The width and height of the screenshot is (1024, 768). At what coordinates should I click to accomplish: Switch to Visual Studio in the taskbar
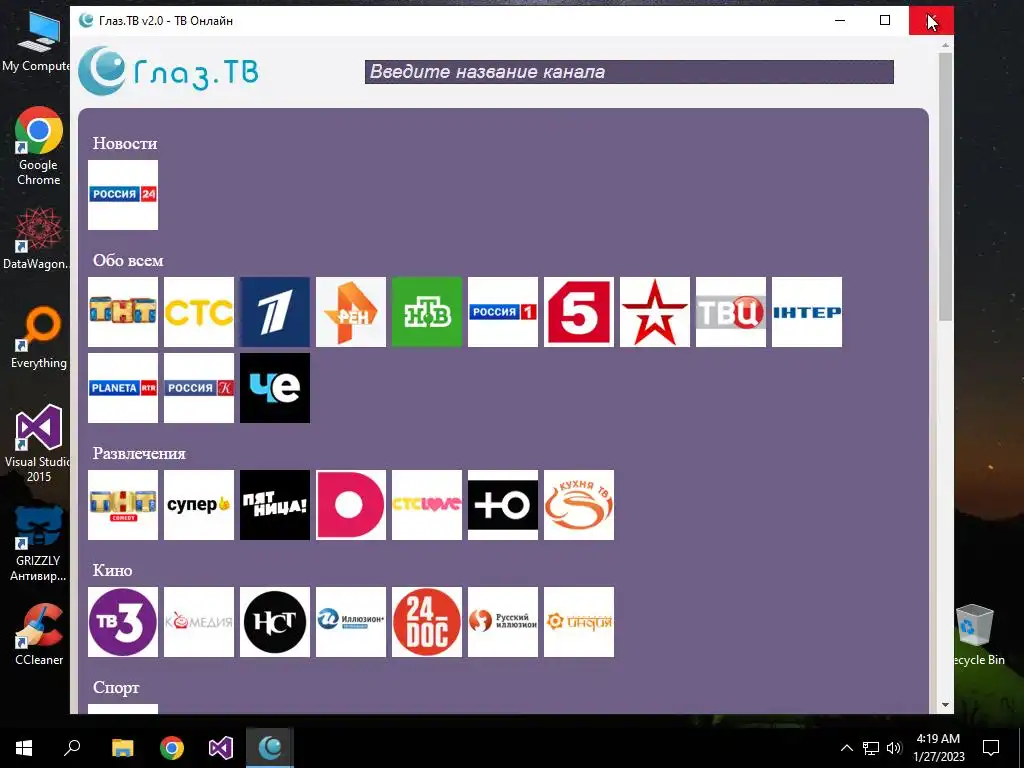coord(221,748)
